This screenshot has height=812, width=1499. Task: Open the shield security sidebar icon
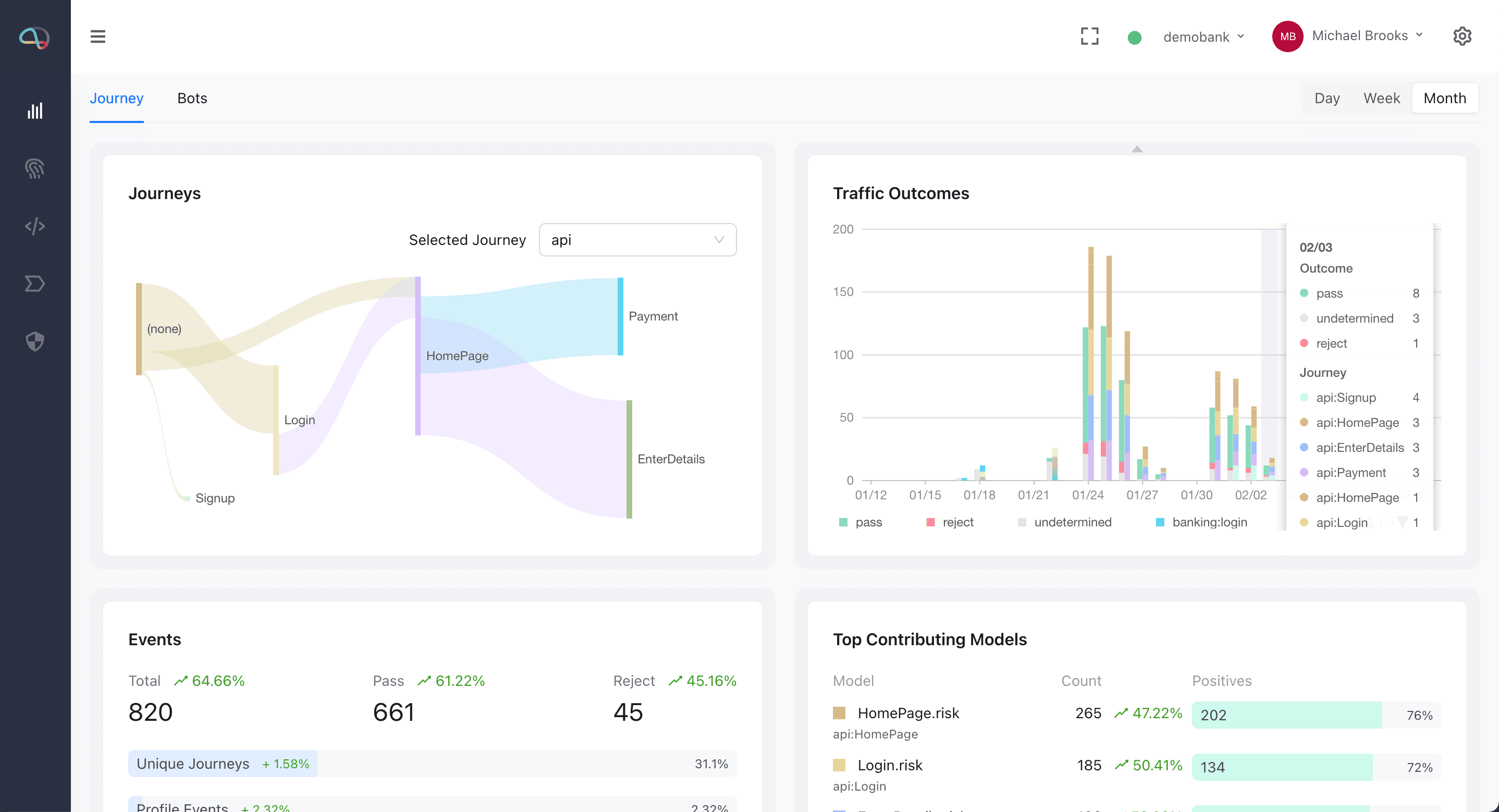35,341
